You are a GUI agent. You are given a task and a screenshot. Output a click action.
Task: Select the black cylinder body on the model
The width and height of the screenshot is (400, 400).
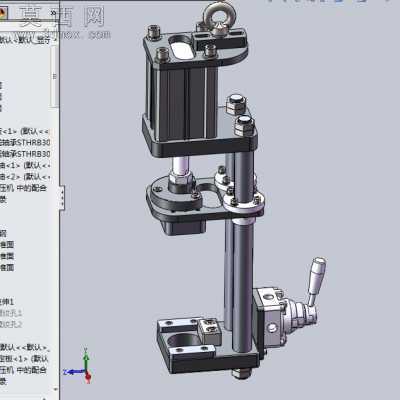[183, 102]
